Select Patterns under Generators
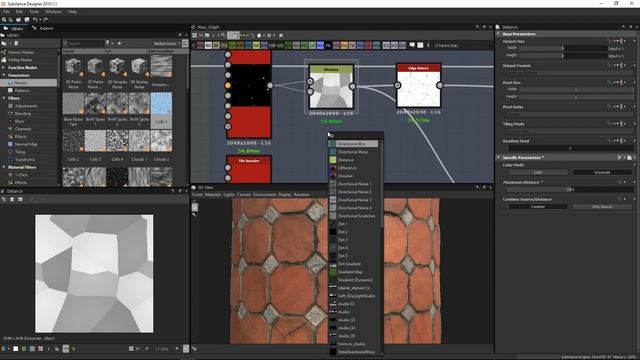 (22, 91)
